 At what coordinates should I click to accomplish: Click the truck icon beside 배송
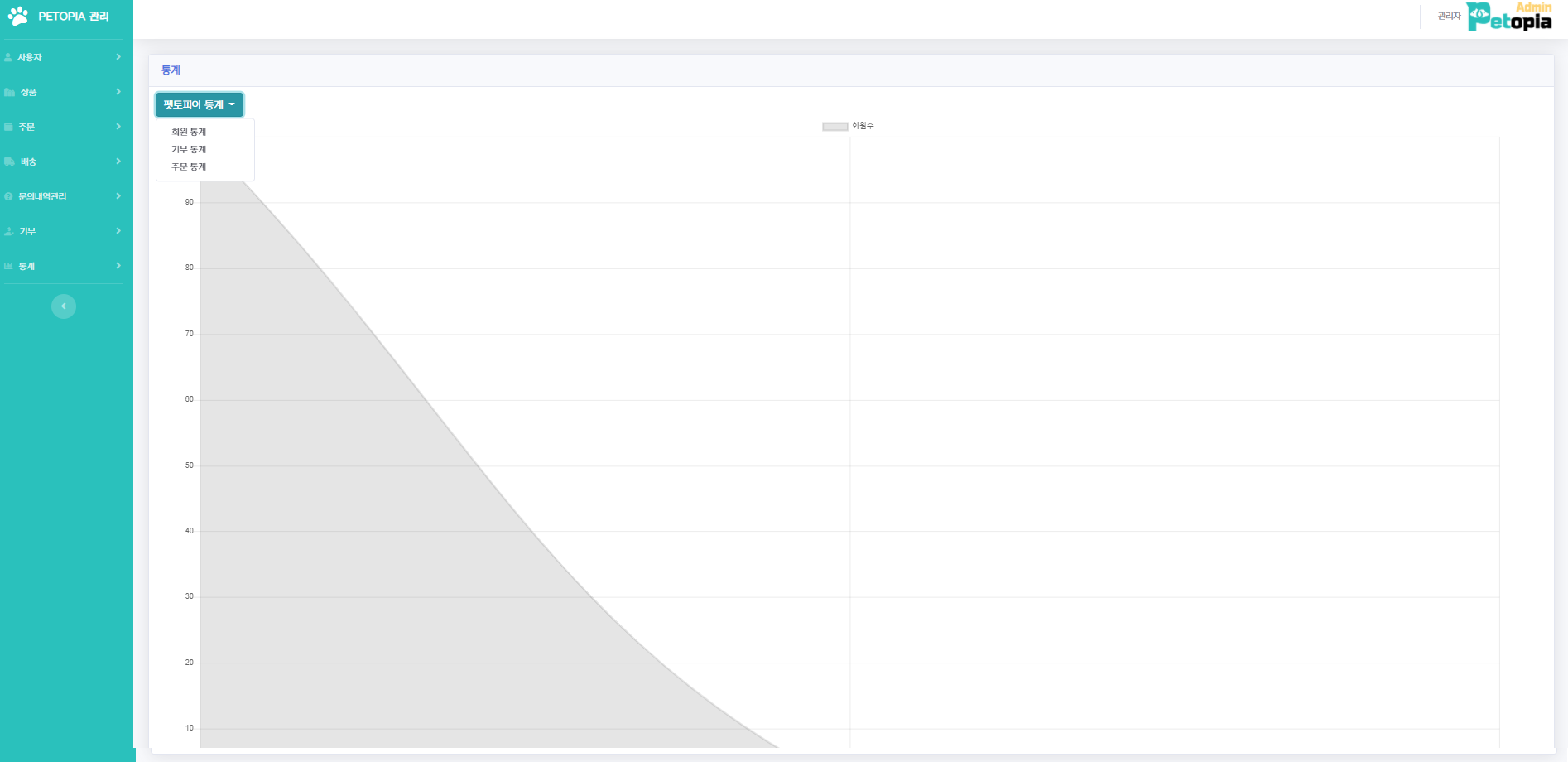(x=9, y=162)
